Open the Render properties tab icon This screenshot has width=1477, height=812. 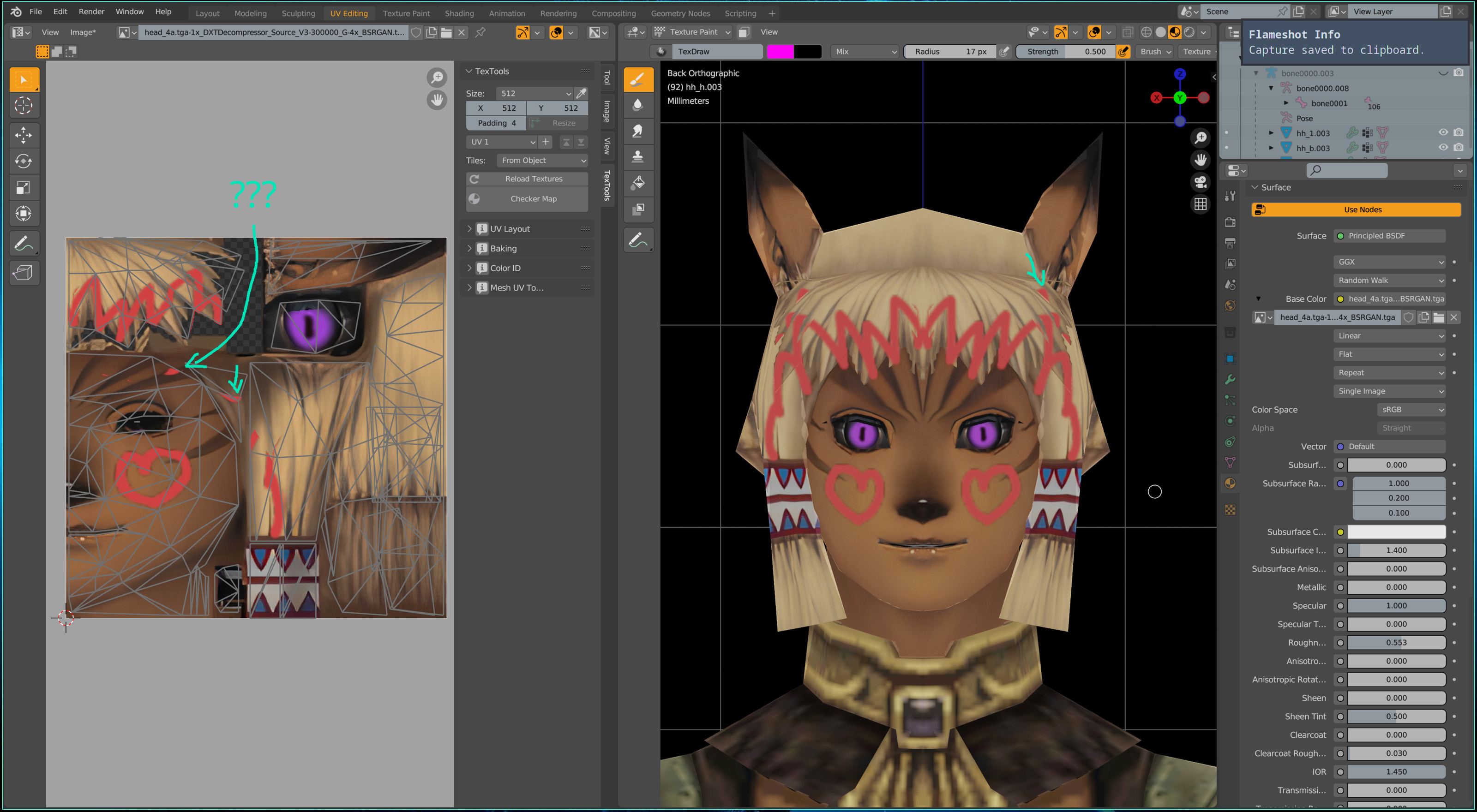[1230, 222]
